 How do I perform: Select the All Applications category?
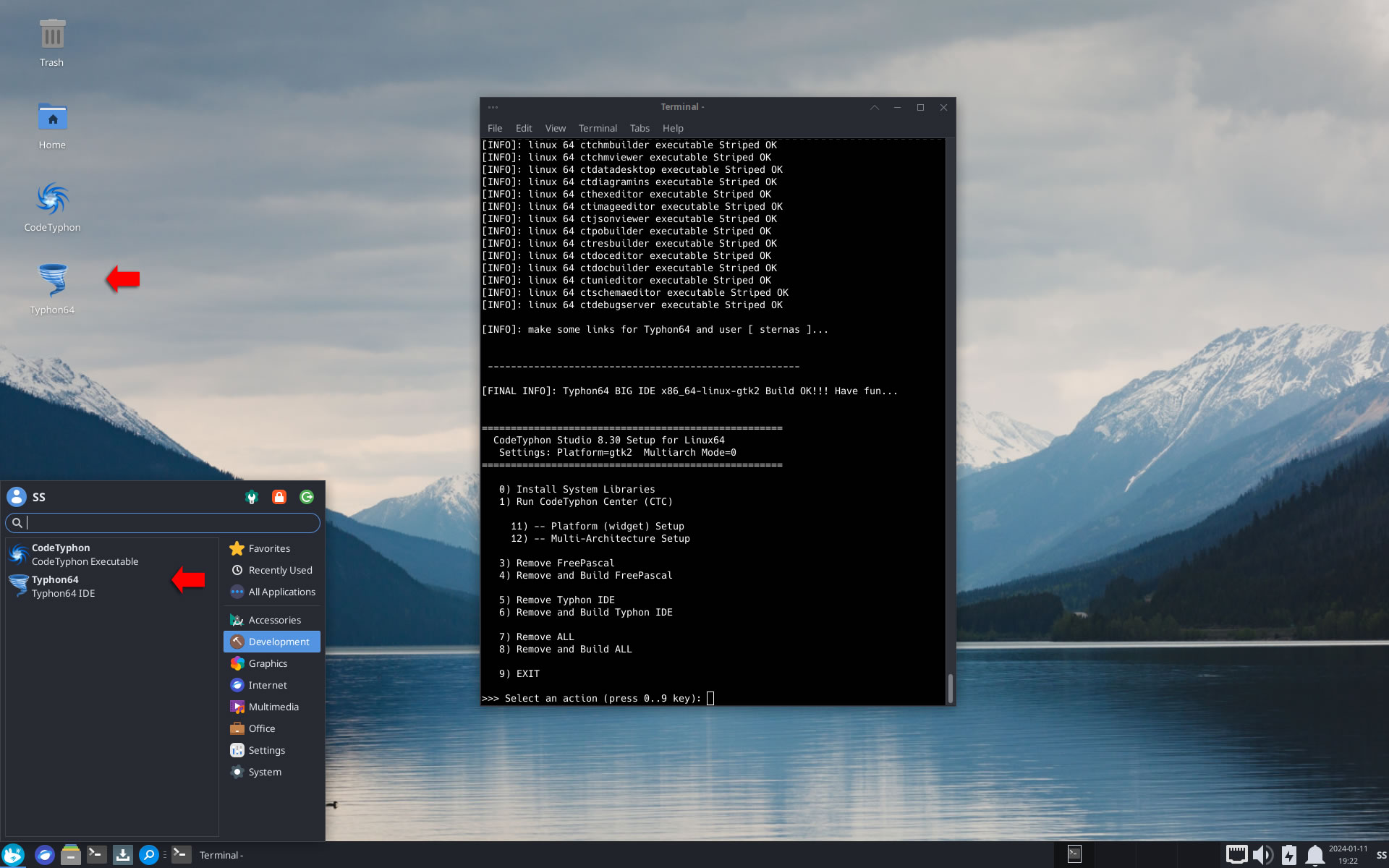(272, 592)
